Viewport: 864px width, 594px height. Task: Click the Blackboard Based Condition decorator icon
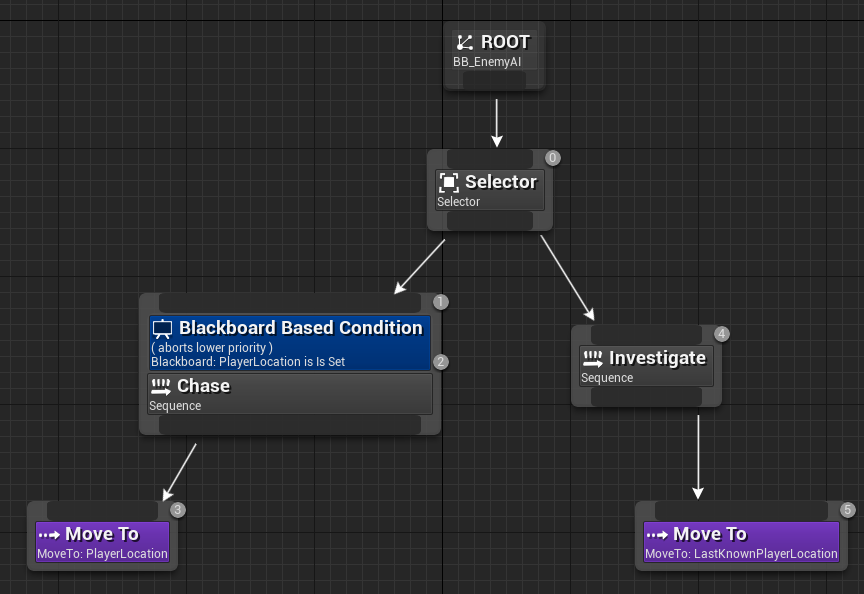(163, 329)
